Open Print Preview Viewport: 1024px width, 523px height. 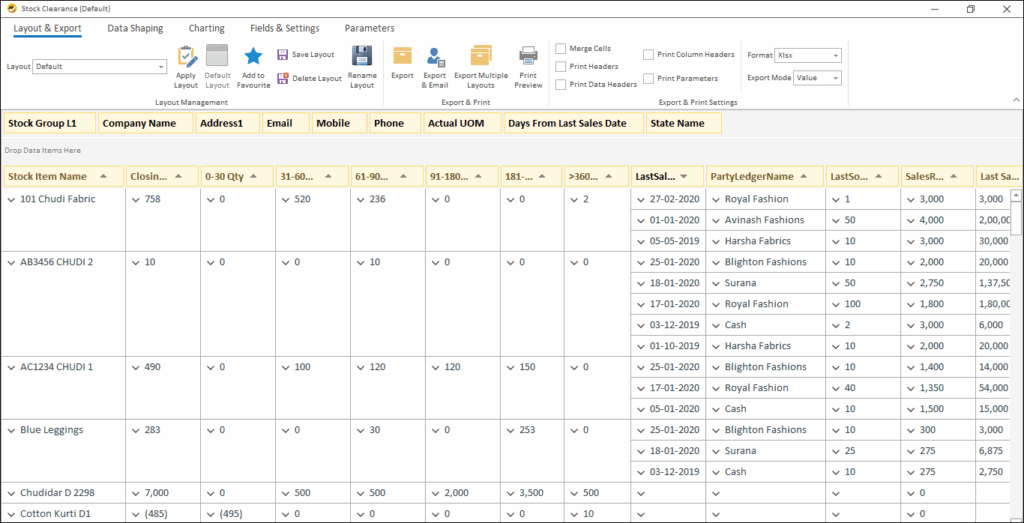(528, 57)
